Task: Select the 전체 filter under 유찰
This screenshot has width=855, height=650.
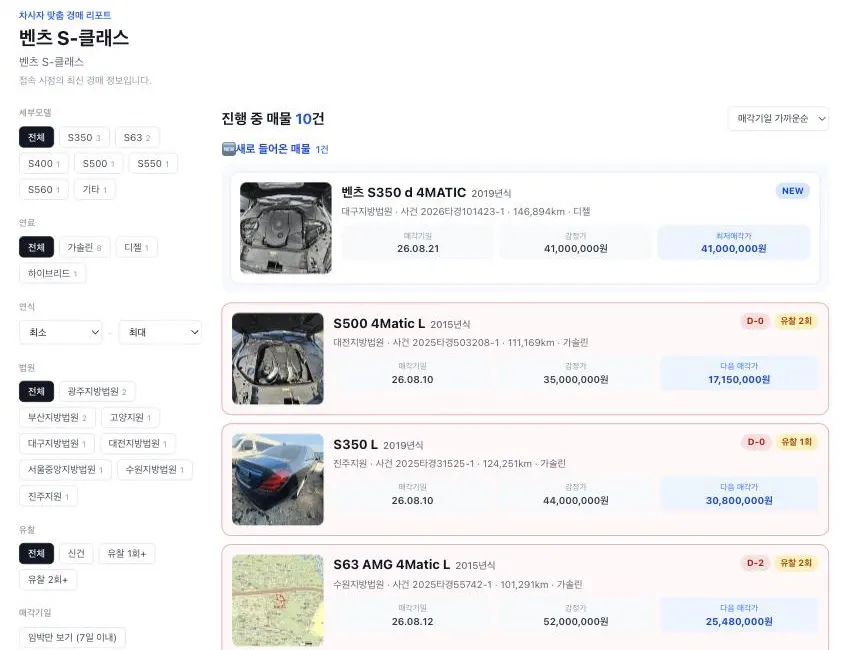Action: 36,553
